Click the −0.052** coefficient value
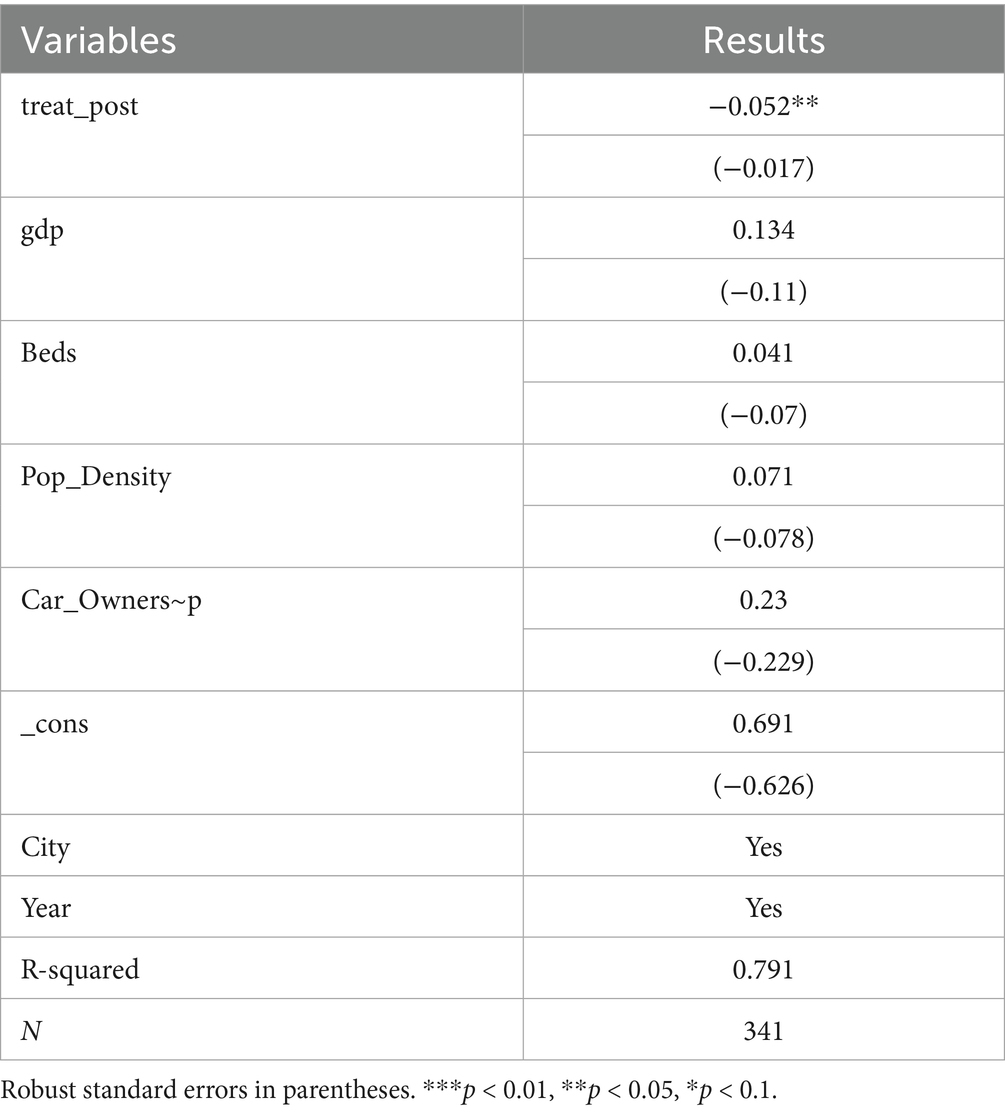Image resolution: width=1005 pixels, height=1114 pixels. pyautogui.click(x=763, y=106)
